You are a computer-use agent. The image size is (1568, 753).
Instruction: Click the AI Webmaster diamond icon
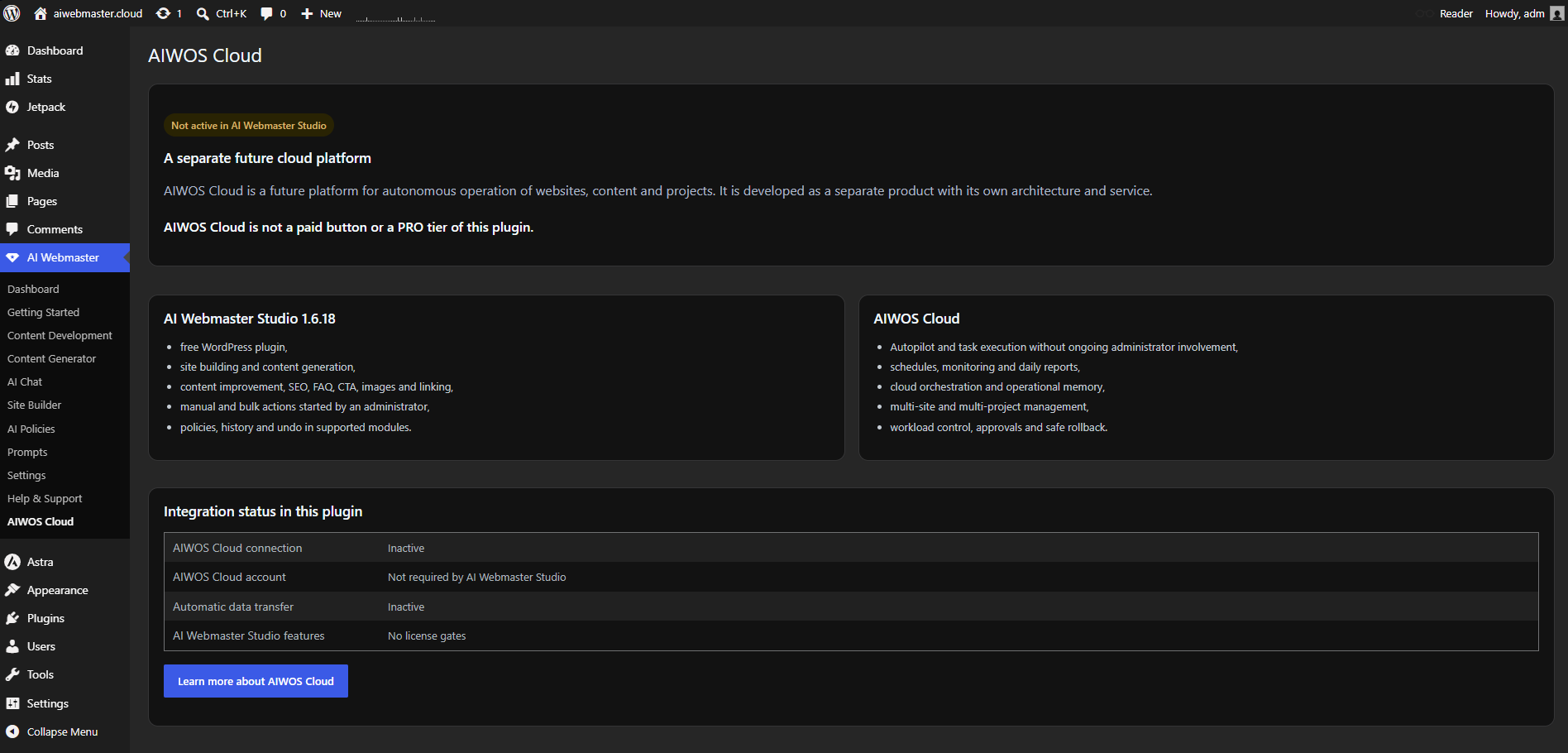coord(12,257)
